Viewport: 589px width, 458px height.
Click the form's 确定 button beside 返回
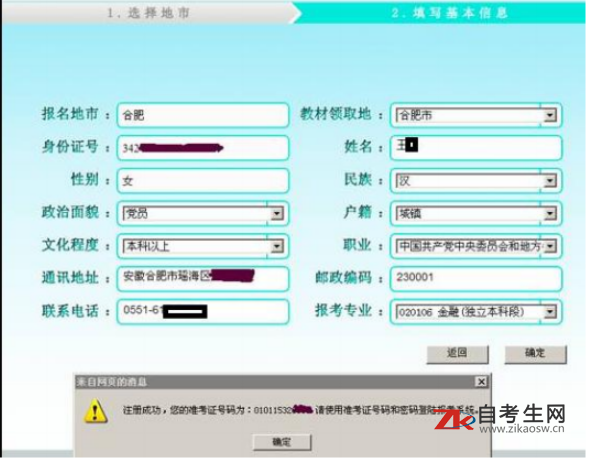point(535,354)
